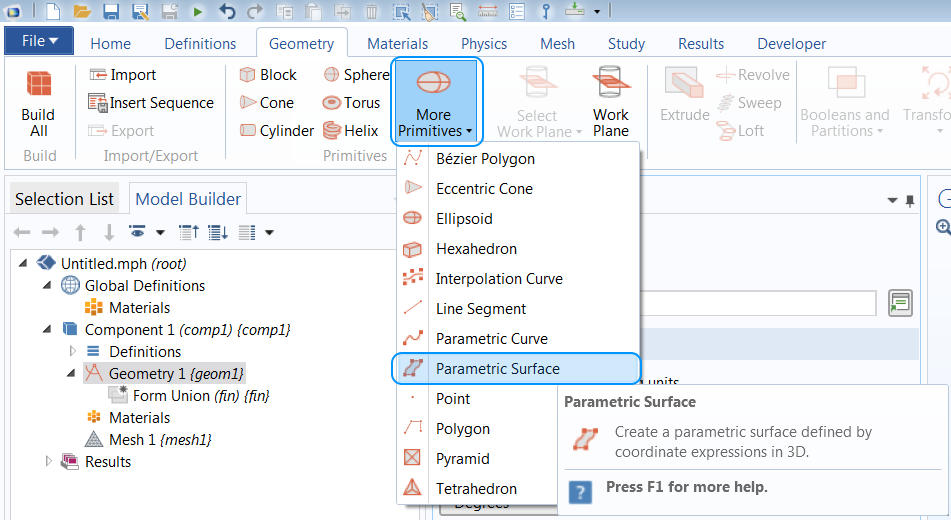Click the Work Plane button
The height and width of the screenshot is (520, 951).
click(611, 102)
